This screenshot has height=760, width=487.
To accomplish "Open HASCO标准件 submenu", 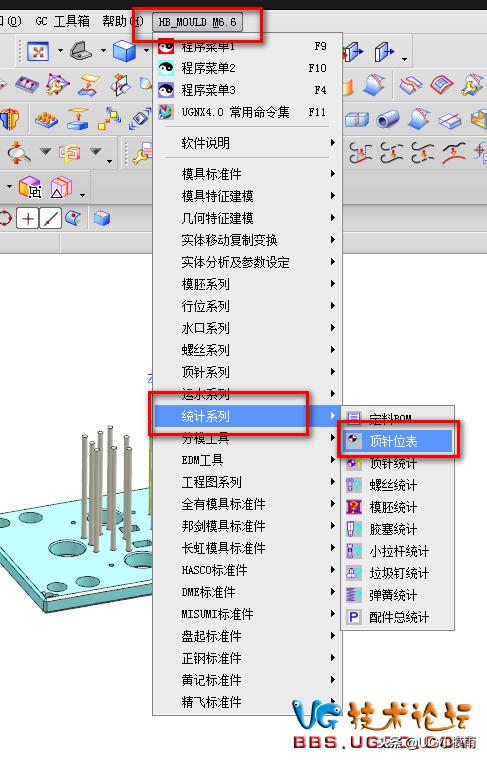I will [x=248, y=570].
